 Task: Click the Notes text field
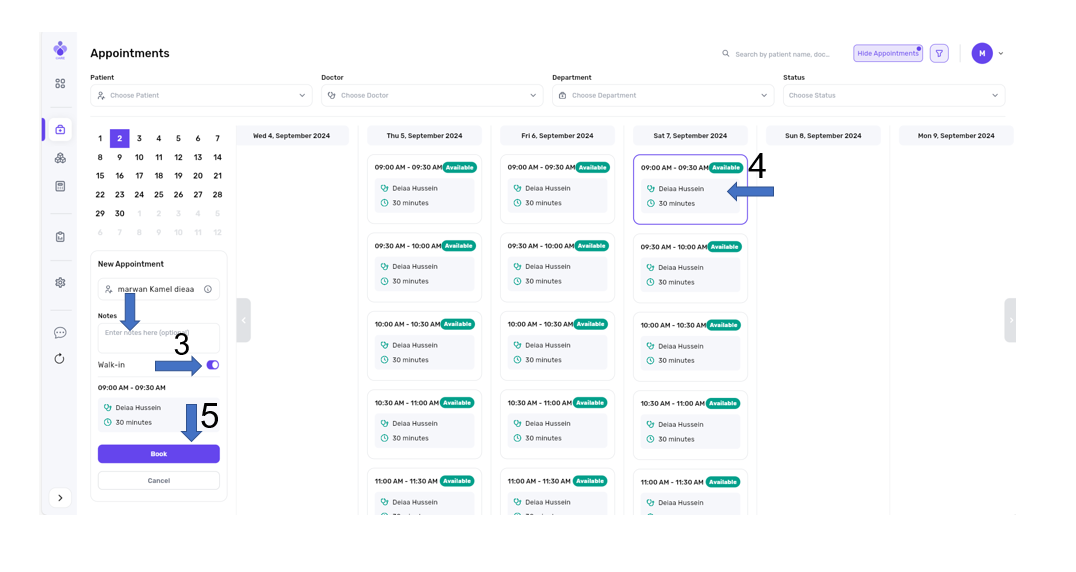coord(158,338)
